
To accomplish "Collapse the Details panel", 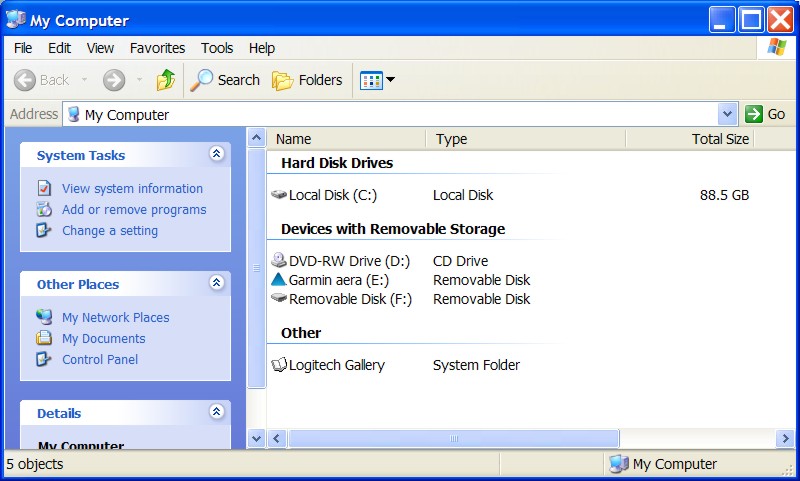I will click(216, 412).
